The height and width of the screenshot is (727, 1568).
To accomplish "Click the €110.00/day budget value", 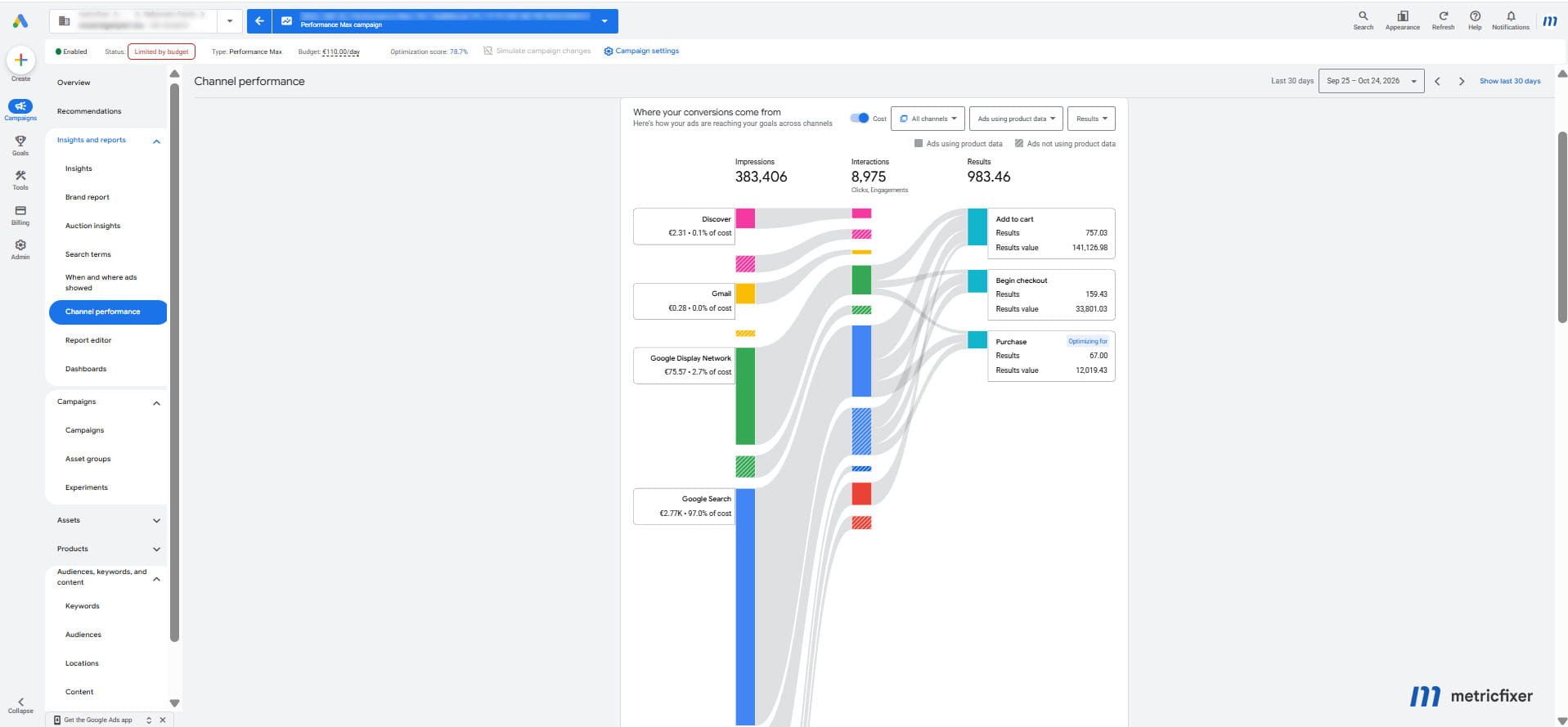I will click(340, 52).
